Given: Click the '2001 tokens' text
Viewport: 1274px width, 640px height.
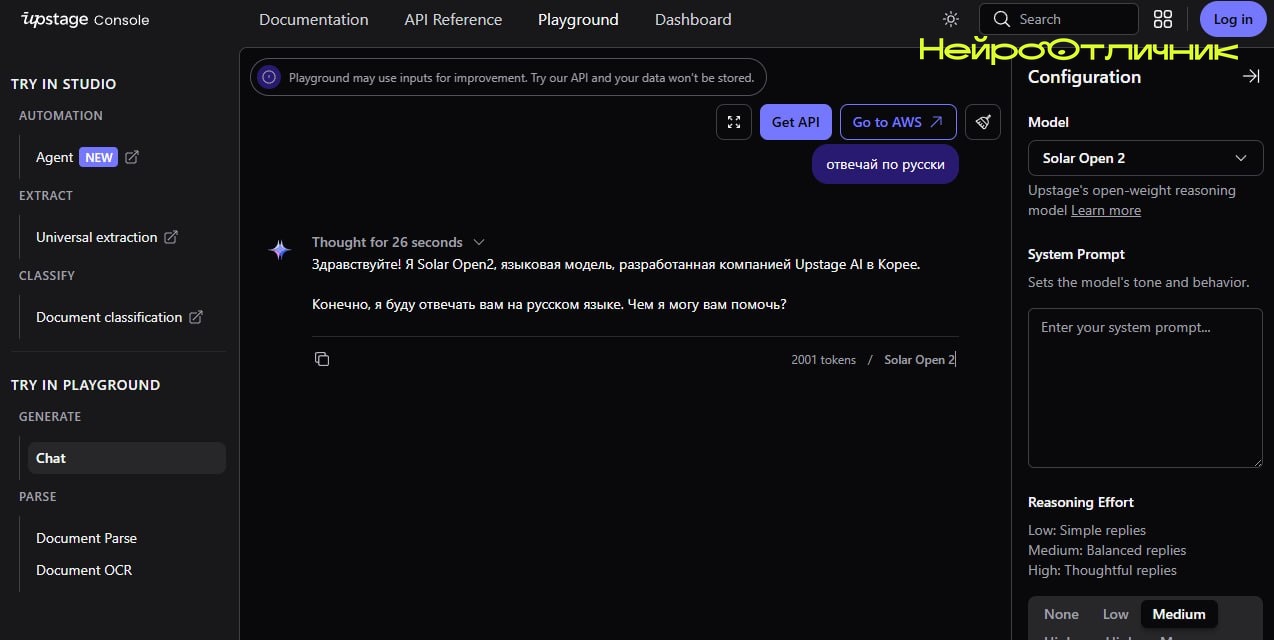Looking at the screenshot, I should click(823, 360).
